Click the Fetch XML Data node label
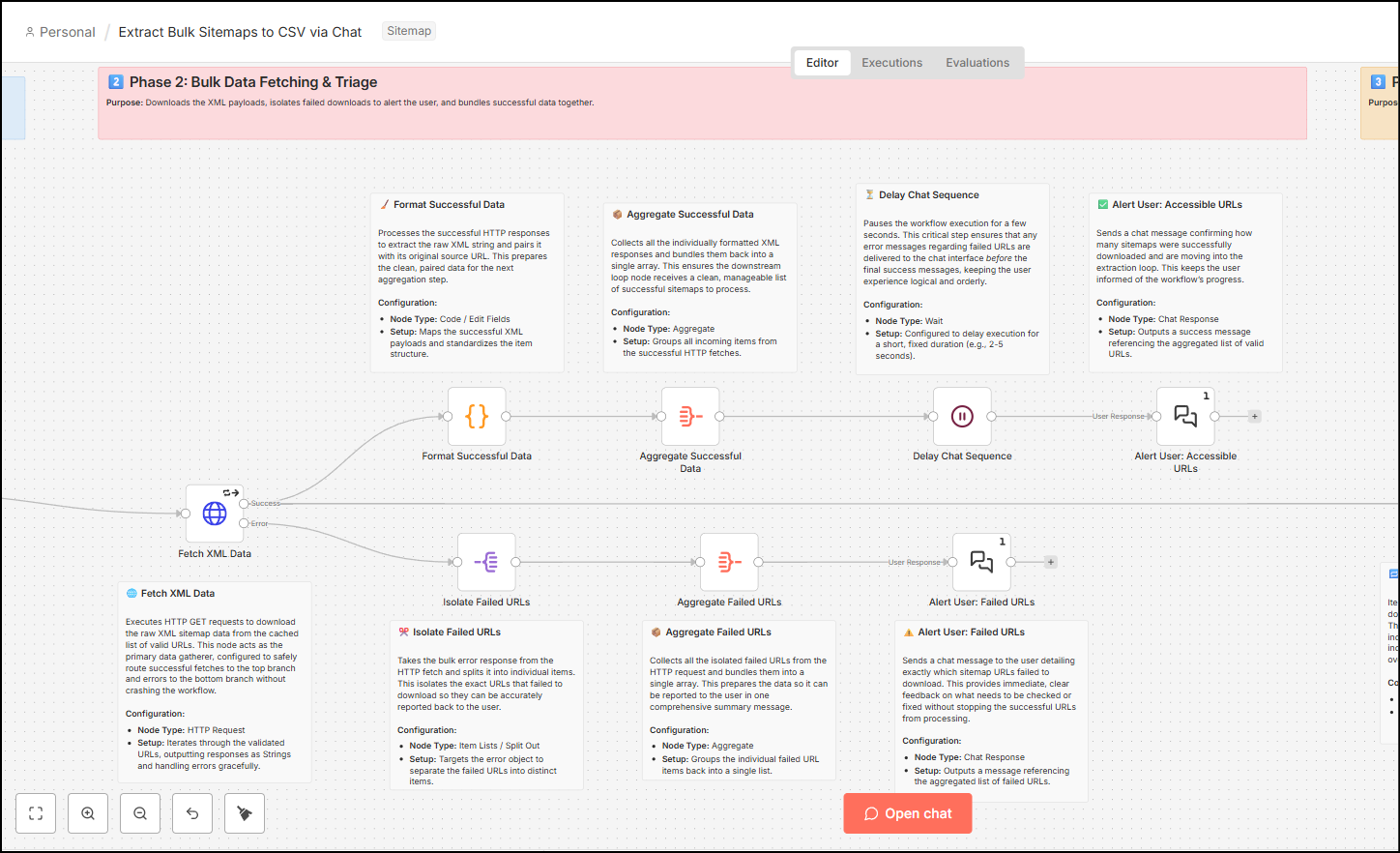This screenshot has height=853, width=1400. tap(215, 554)
